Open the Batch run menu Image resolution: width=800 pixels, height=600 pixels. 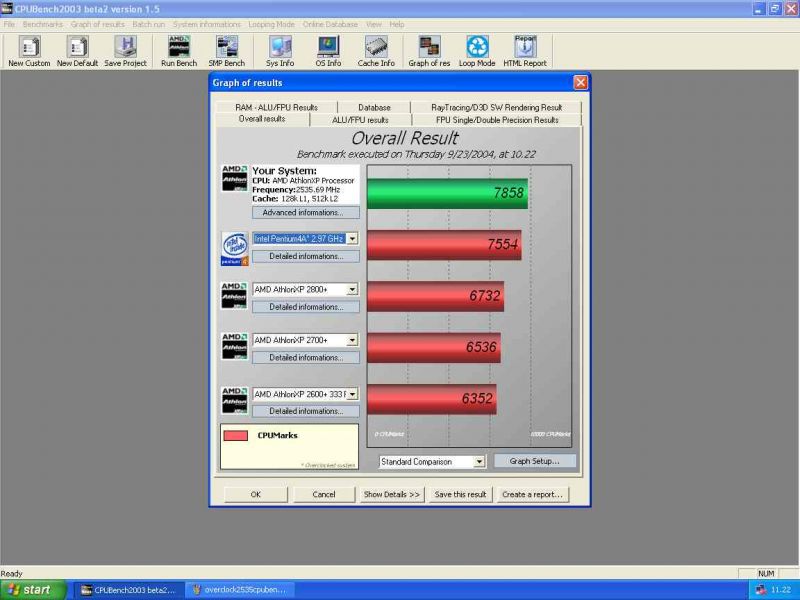coord(148,24)
